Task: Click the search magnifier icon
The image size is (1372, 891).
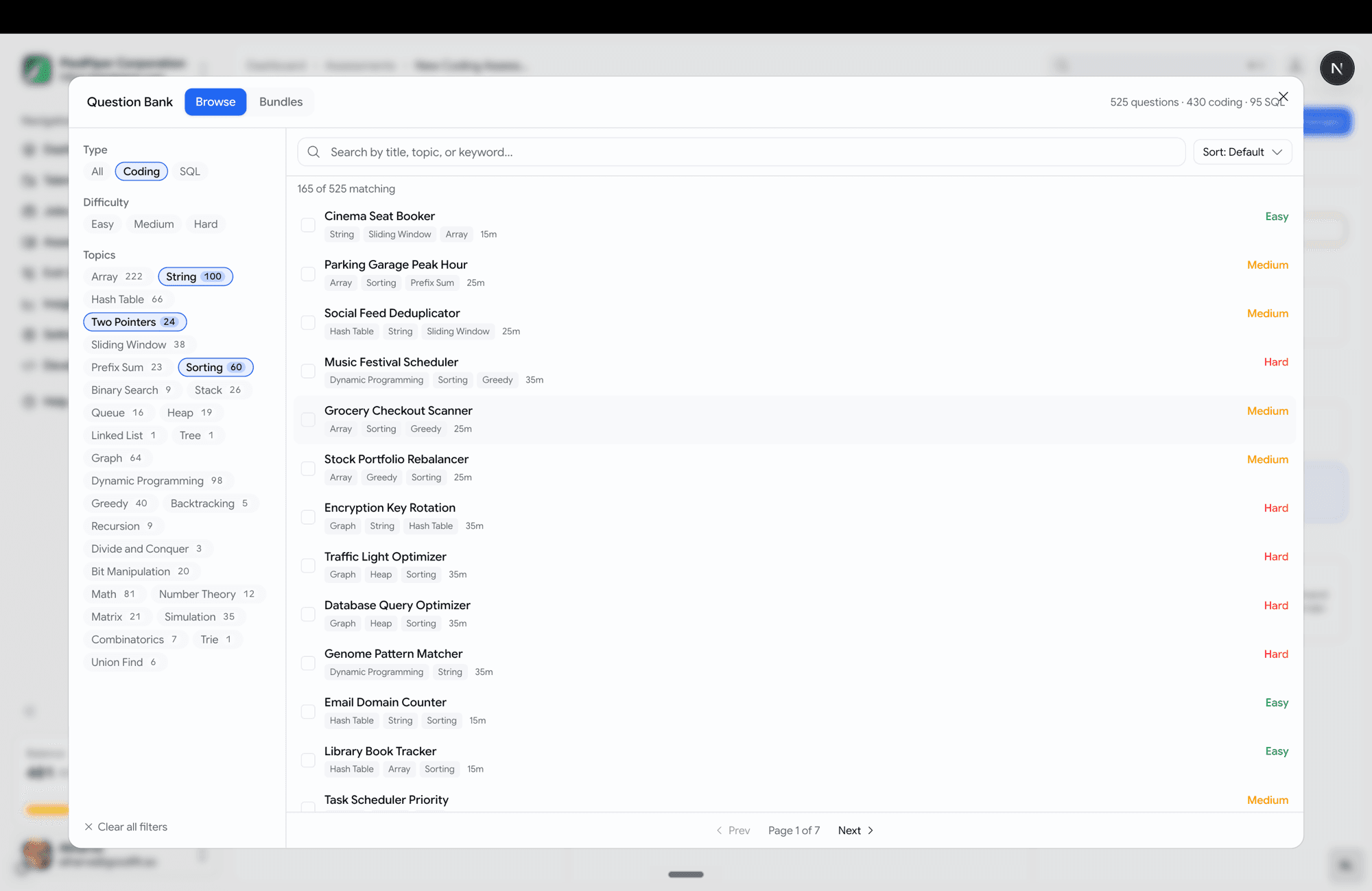Action: [x=314, y=152]
